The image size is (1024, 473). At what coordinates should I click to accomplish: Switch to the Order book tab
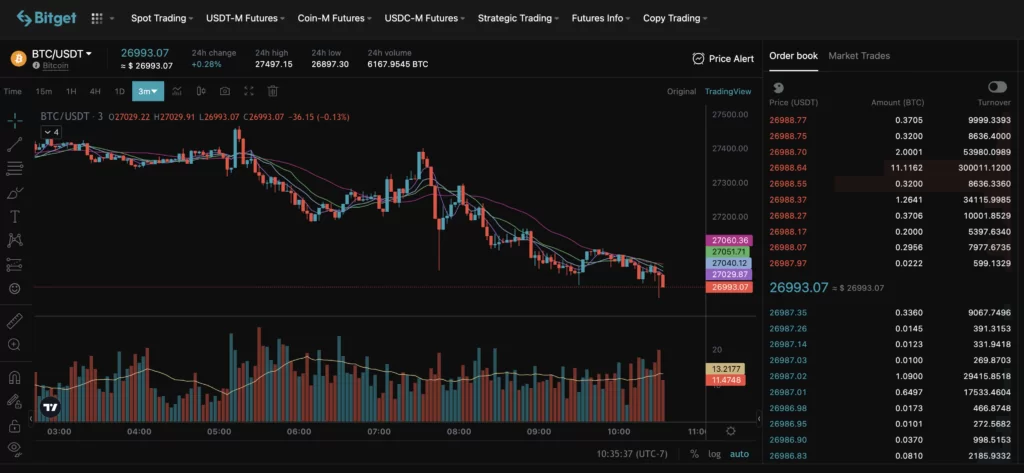(x=793, y=56)
